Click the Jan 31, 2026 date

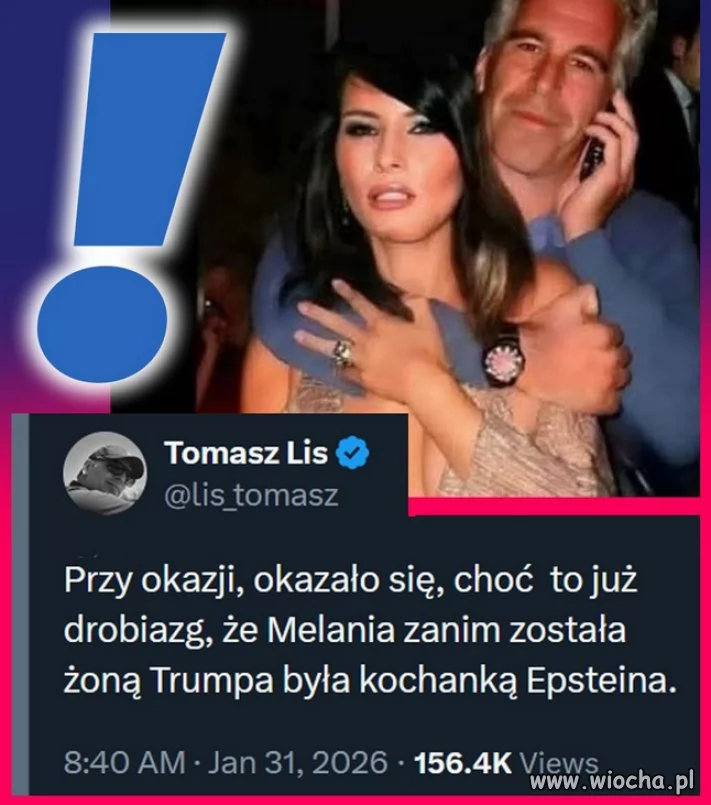pyautogui.click(x=297, y=762)
